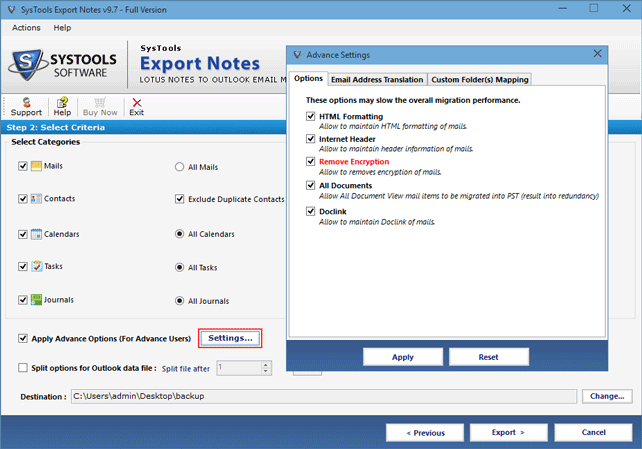Switch to Email Address Translation tab
The width and height of the screenshot is (642, 449).
(x=377, y=79)
